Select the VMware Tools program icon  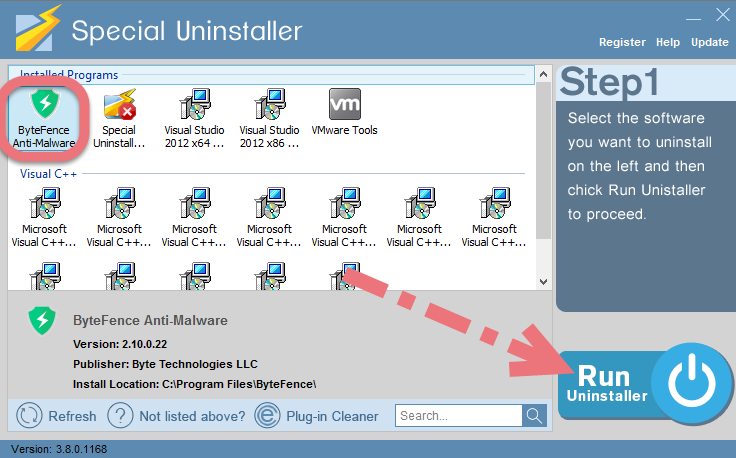[x=345, y=113]
